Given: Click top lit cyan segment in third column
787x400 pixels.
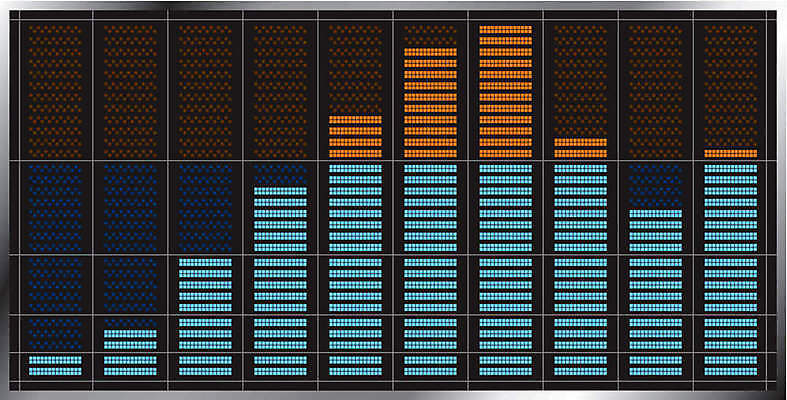Looking at the screenshot, I should (x=205, y=262).
